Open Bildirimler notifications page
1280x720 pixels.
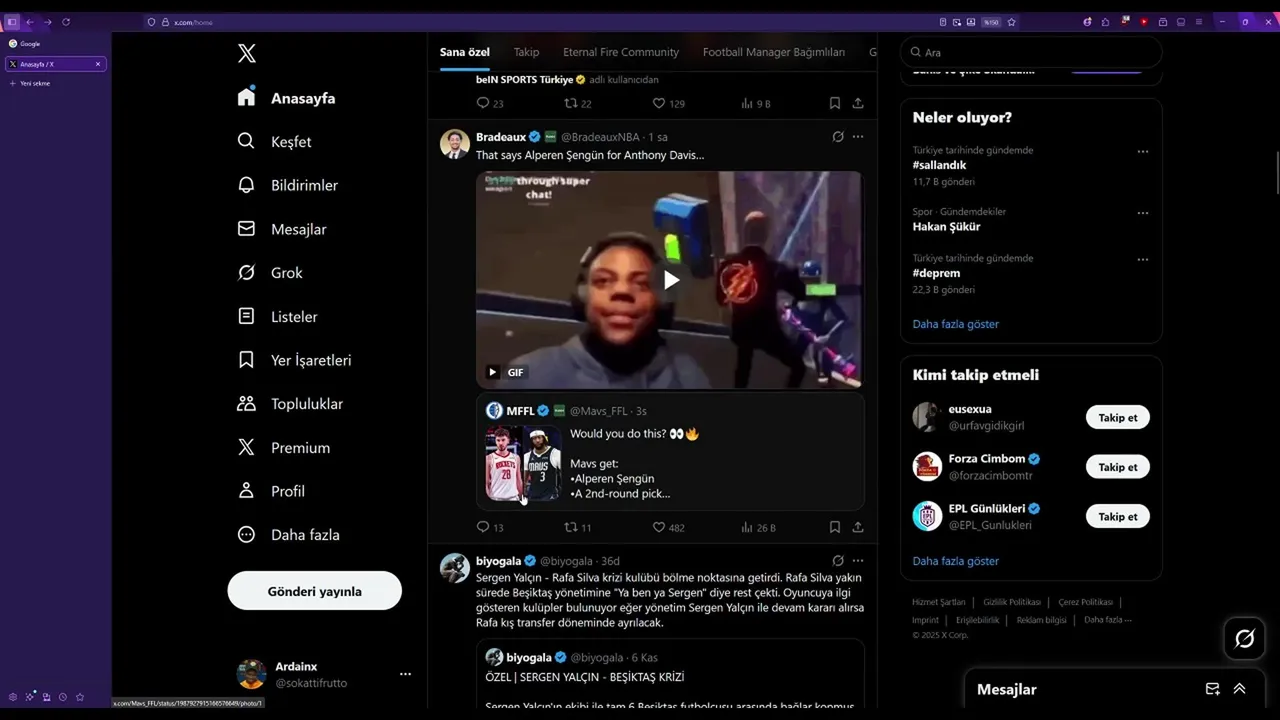[288, 185]
